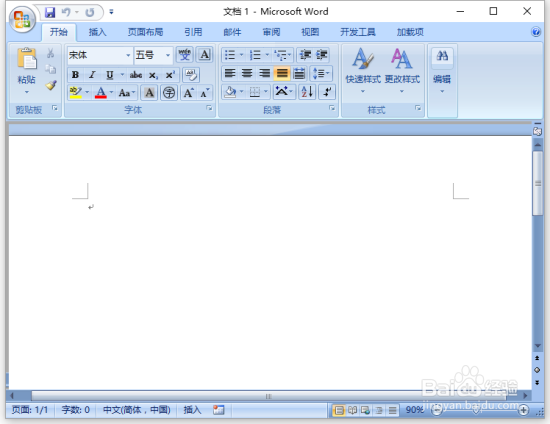Screen dimensions: 550x424
Task: Click the Copy icon
Action: (x=51, y=69)
